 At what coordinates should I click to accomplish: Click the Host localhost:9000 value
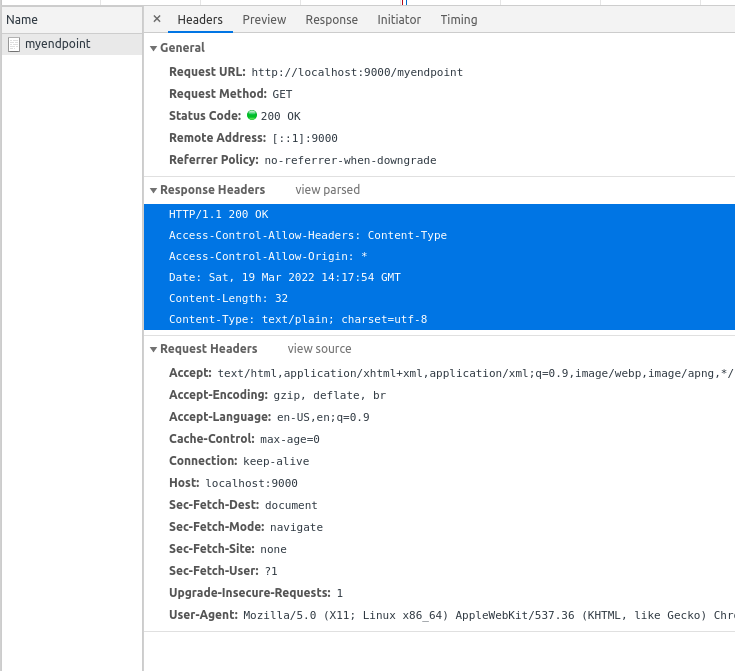point(252,483)
